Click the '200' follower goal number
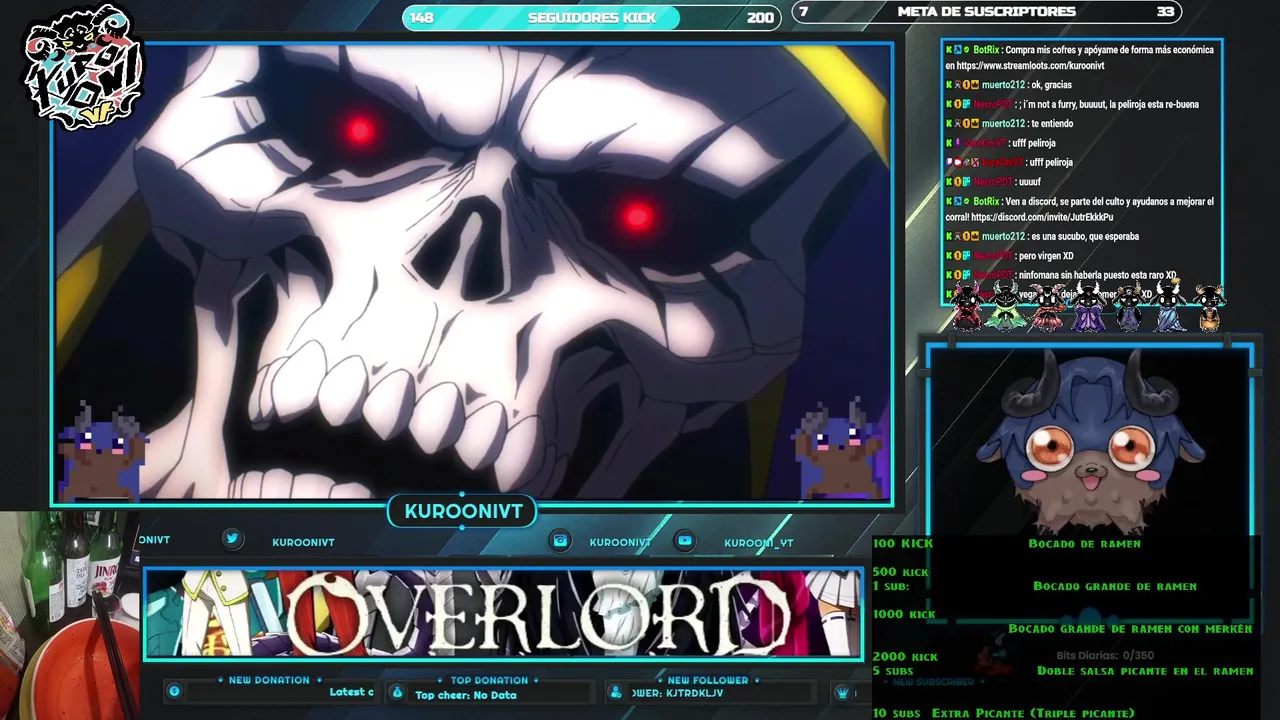 [x=760, y=17]
